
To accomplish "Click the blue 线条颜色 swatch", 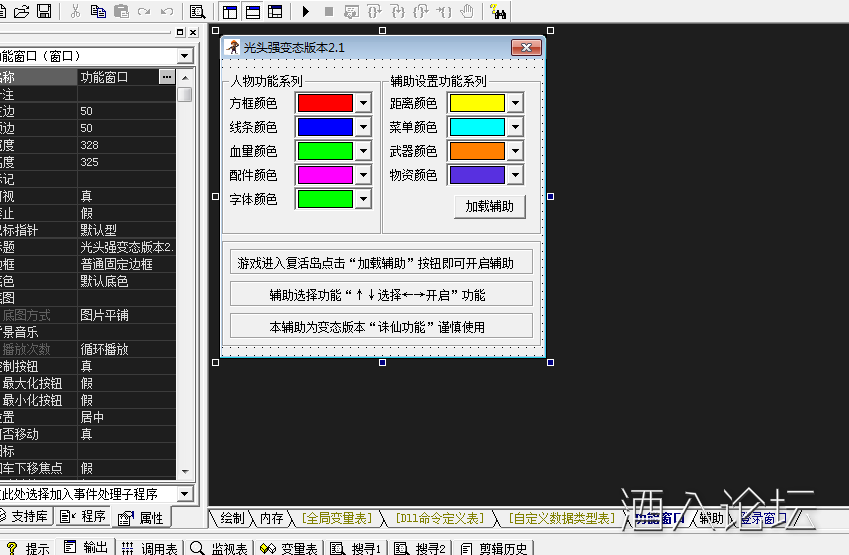I will coord(325,127).
